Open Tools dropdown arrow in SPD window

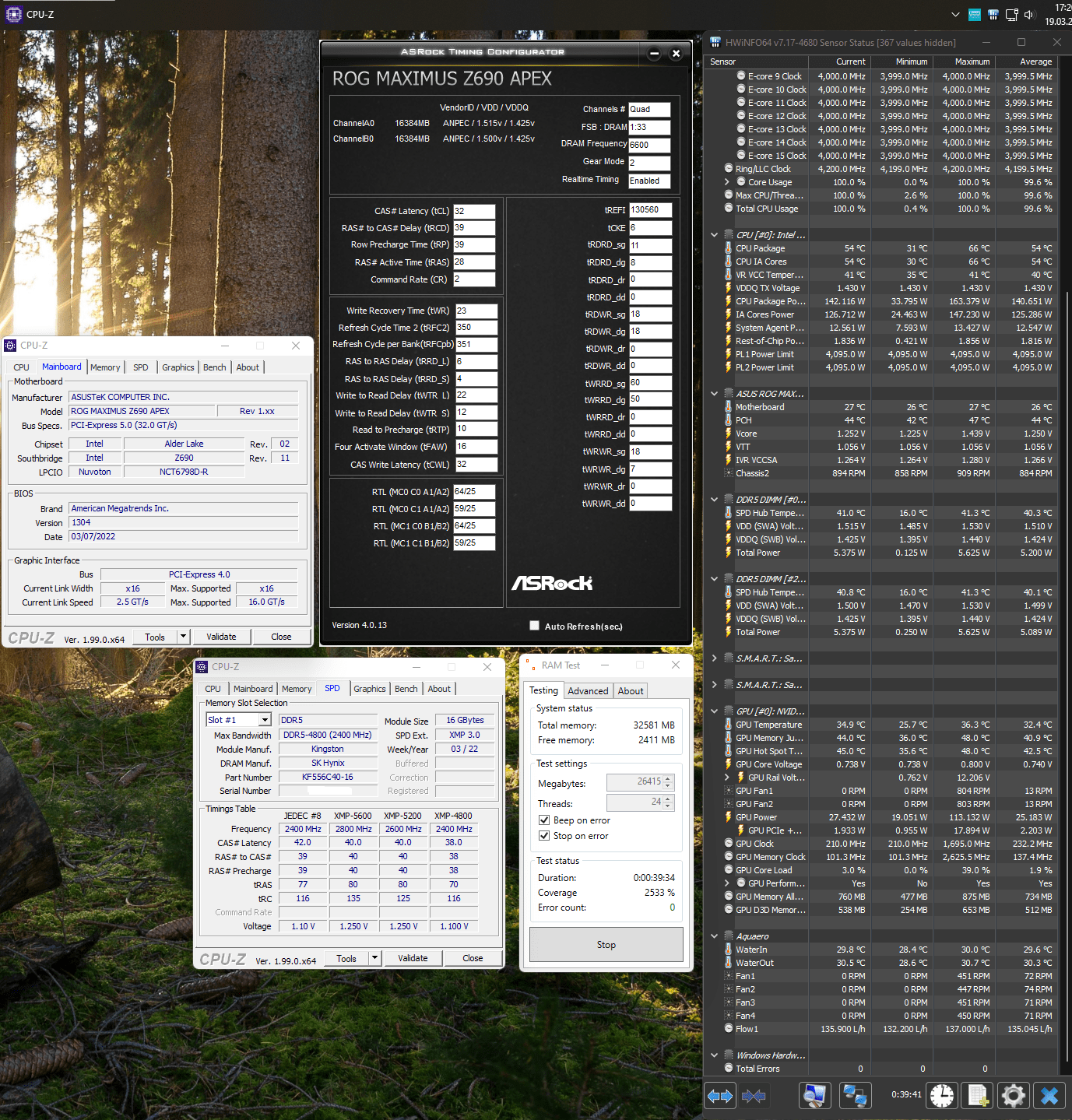(375, 958)
